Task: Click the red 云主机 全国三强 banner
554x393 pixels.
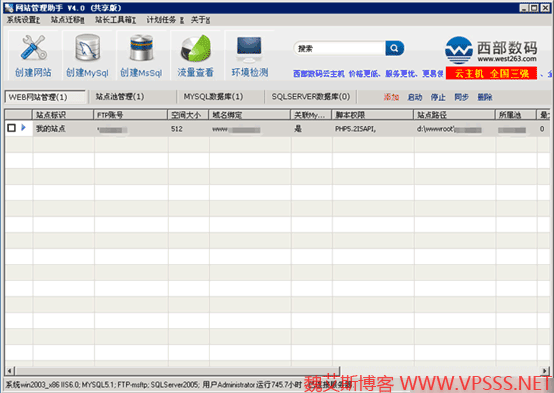Action: click(x=491, y=73)
